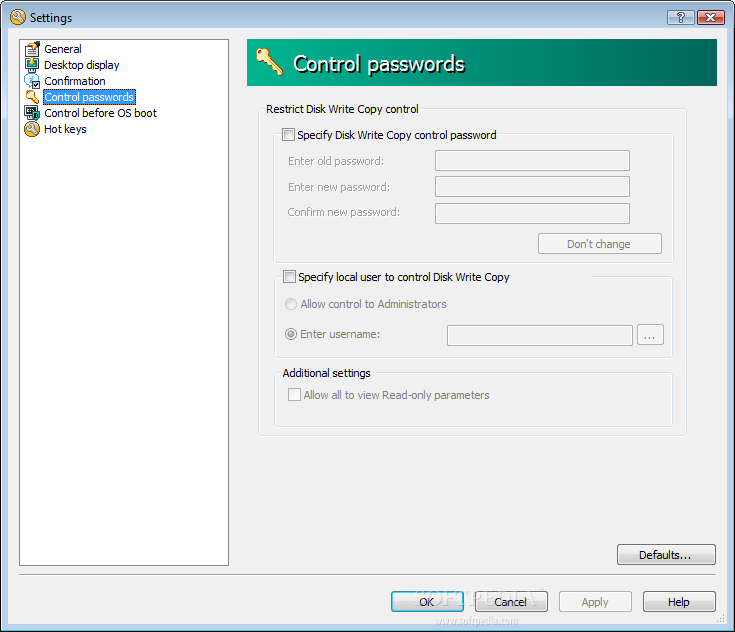This screenshot has height=632, width=735.
Task: Click the username text field
Action: click(540, 335)
